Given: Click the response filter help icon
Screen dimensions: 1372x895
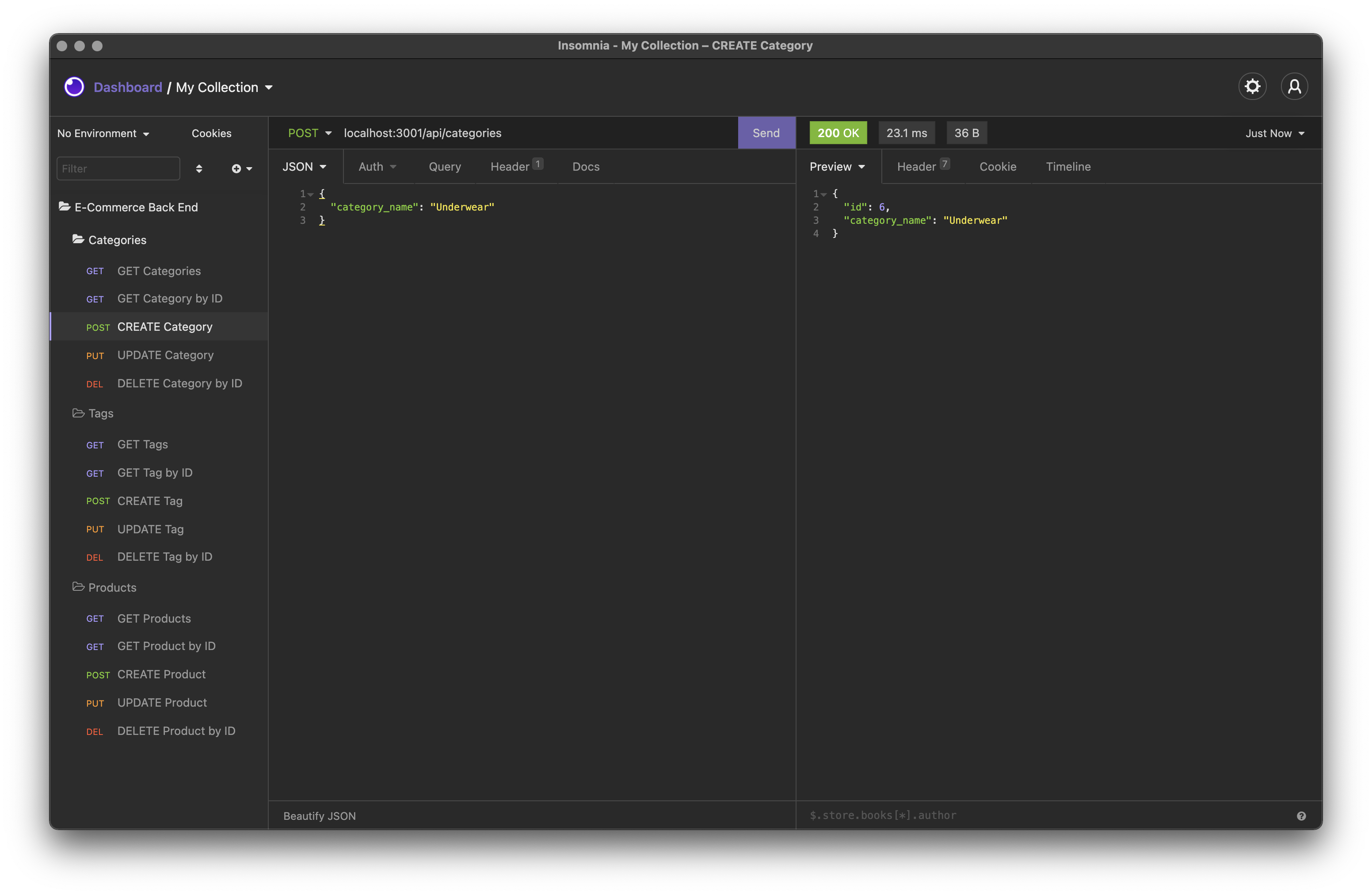Looking at the screenshot, I should 1301,815.
